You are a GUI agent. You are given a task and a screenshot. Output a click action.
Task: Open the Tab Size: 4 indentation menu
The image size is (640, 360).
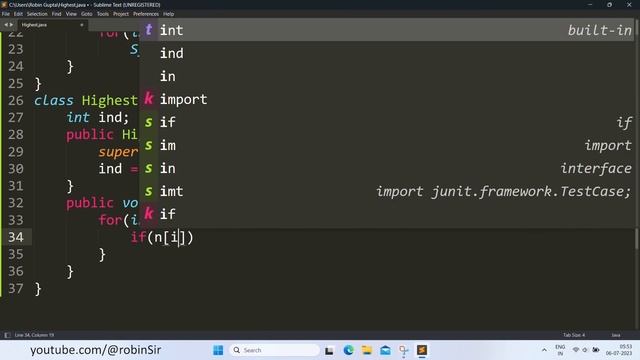tap(574, 335)
